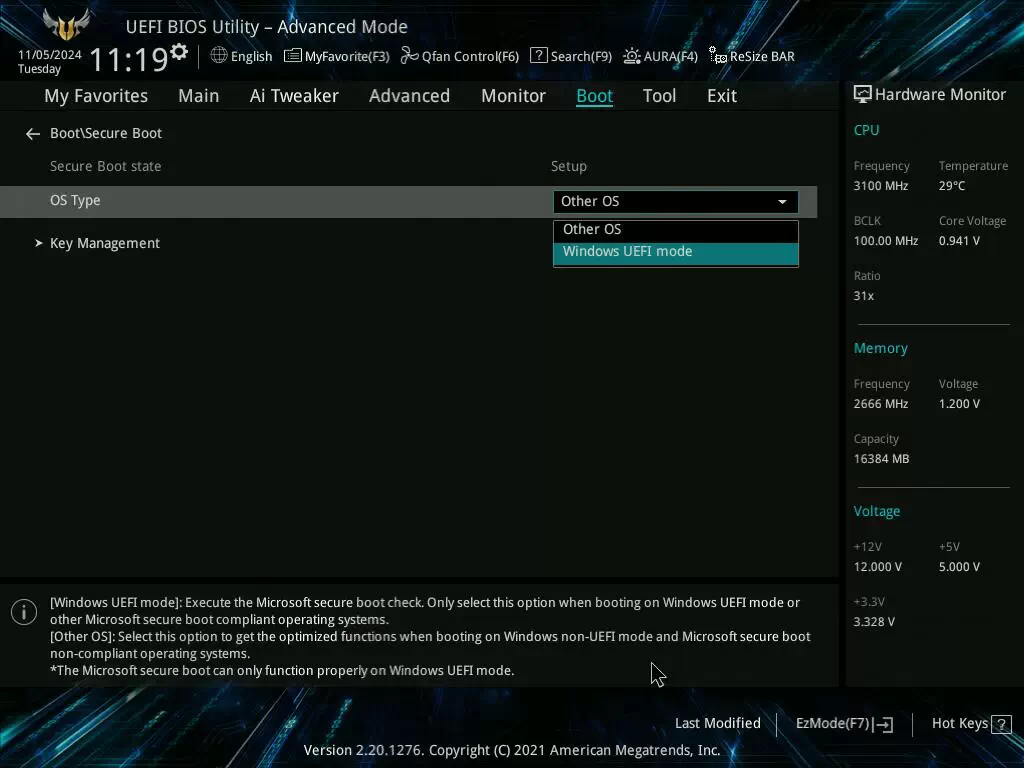Open the OS Type dropdown arrow
Viewport: 1024px width, 768px height.
(782, 202)
